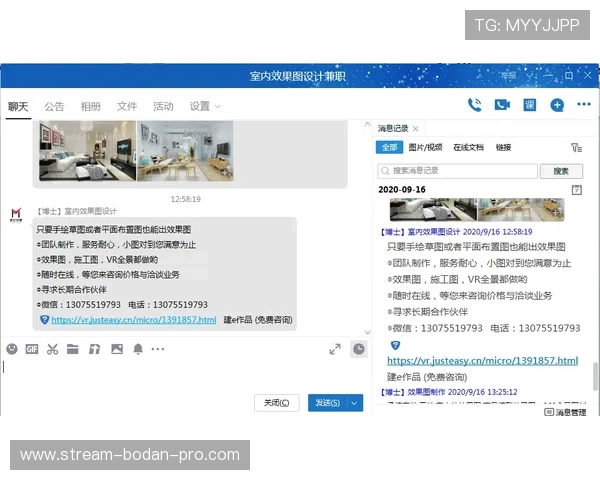
Task: Open the 文件 files tab
Action: [x=127, y=106]
